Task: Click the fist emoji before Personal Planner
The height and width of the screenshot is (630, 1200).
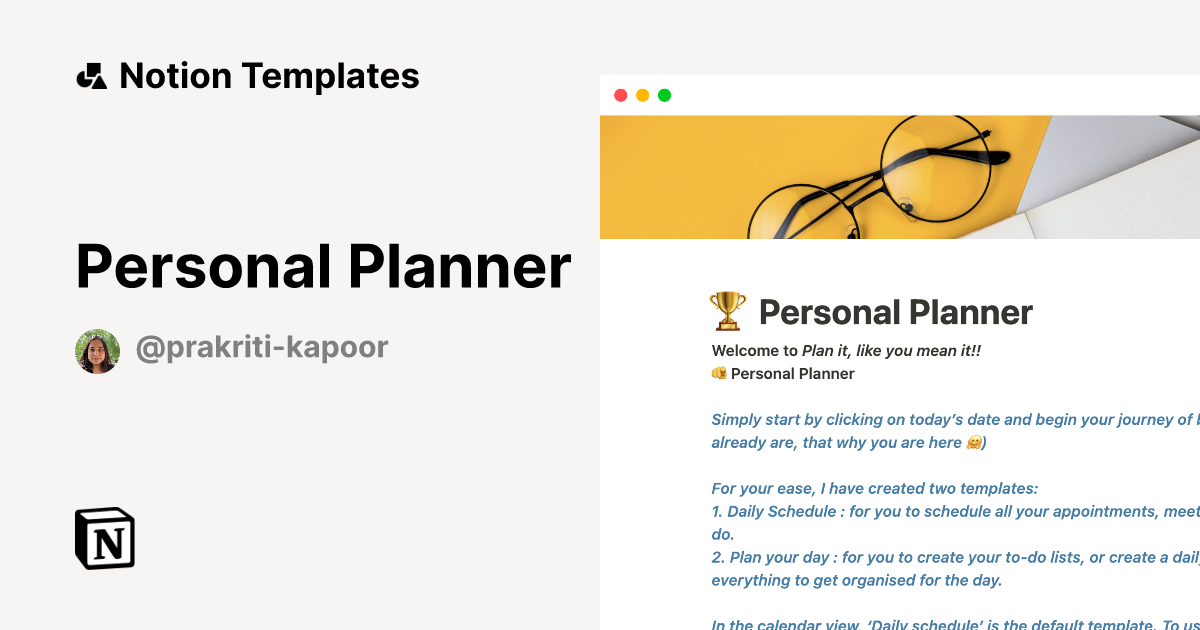Action: pyautogui.click(x=718, y=373)
